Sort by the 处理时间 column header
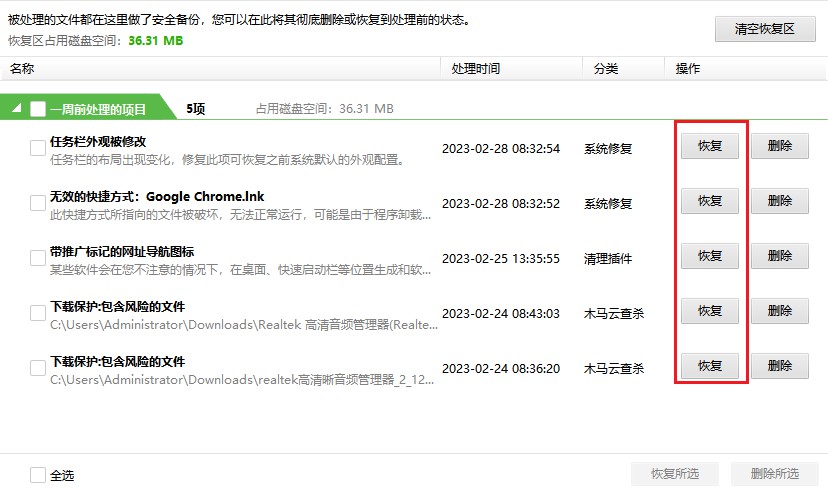Viewport: 828px width, 496px height. pos(476,69)
